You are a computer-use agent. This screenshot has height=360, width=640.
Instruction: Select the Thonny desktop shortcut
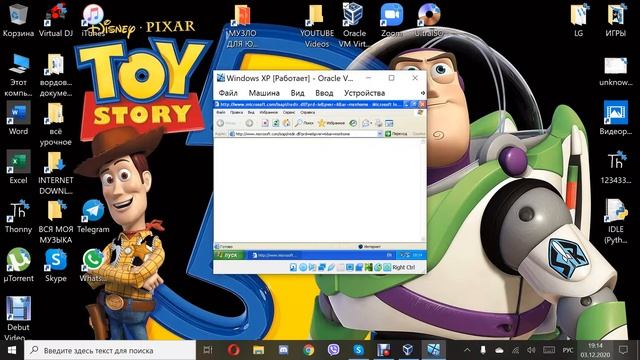coord(18,216)
